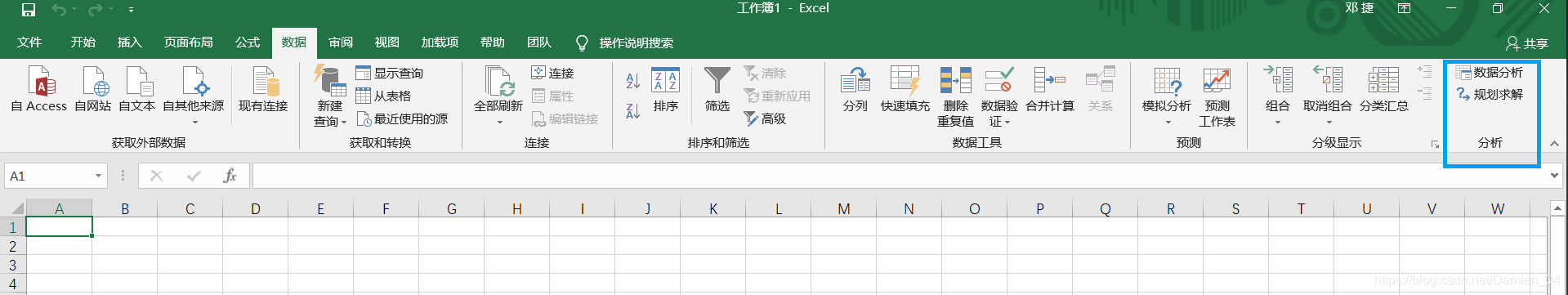Switch to the 团队 team tab
This screenshot has height=295, width=1568.
point(538,42)
